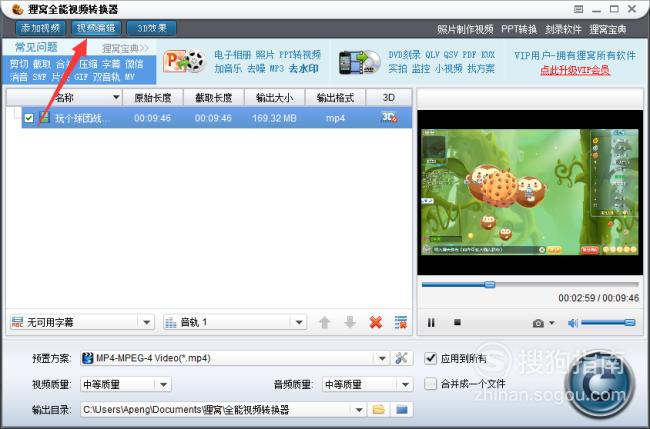Open the title bar menu icon
Image resolution: width=650 pixels, height=429 pixels.
579,9
